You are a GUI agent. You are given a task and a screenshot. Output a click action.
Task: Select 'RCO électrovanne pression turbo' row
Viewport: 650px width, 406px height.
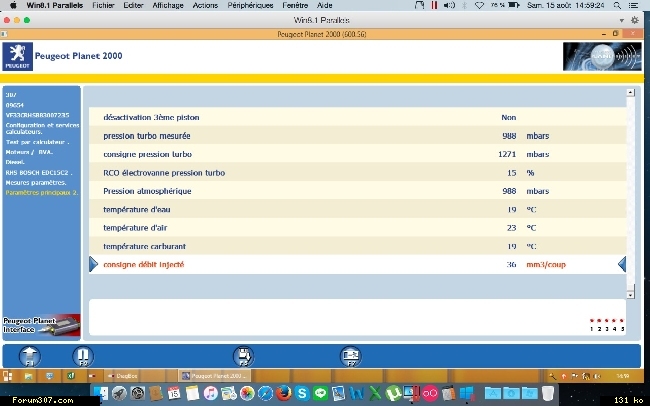357,173
